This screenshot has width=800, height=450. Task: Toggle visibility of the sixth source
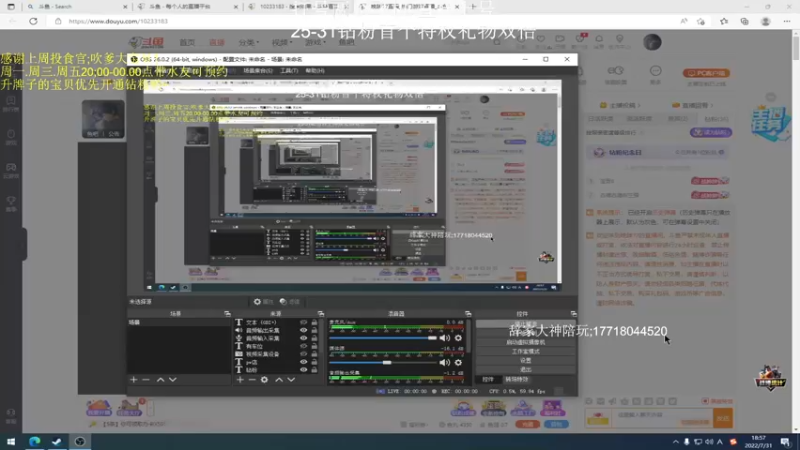[304, 362]
